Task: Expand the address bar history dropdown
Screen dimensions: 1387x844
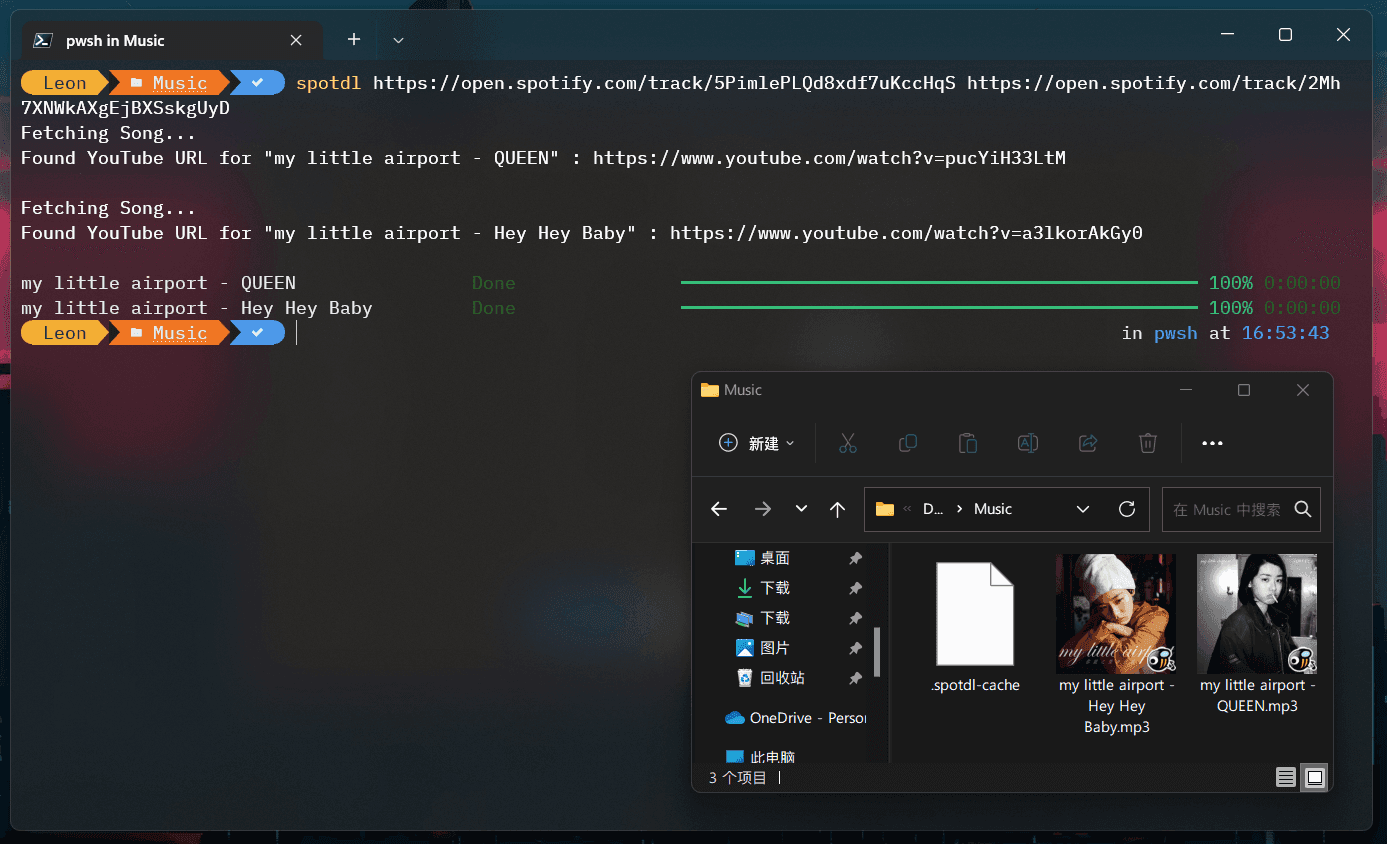Action: point(1083,509)
